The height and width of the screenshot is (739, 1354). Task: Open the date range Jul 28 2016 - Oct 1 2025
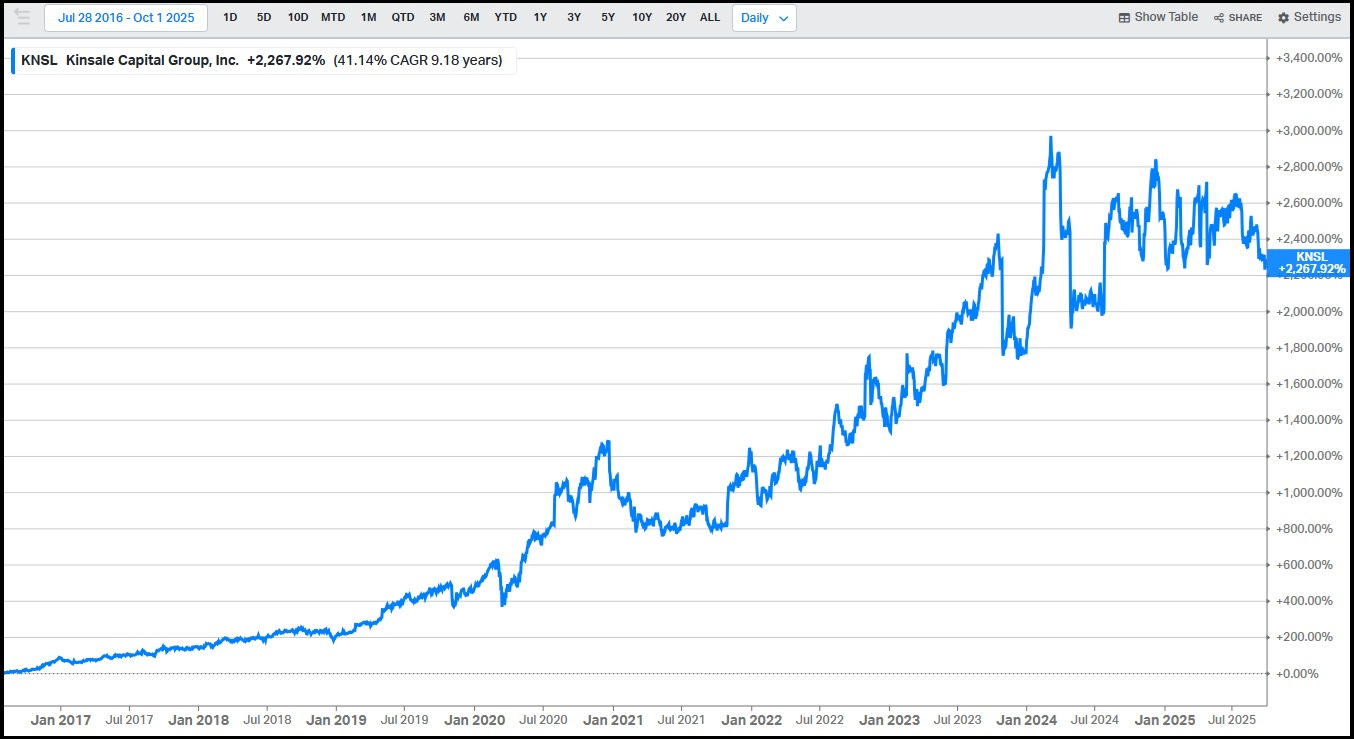pos(126,18)
